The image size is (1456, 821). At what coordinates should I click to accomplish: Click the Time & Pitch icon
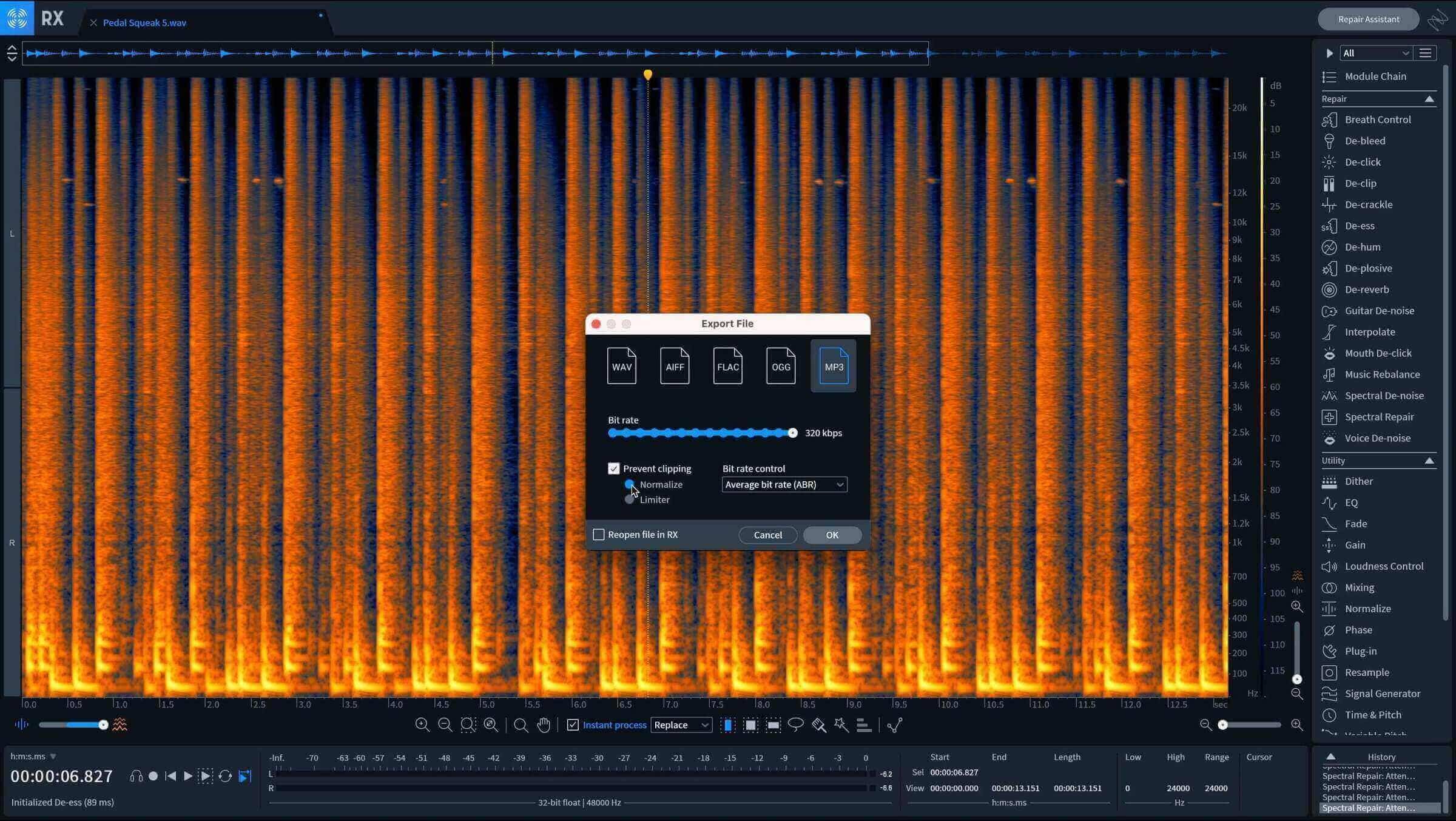pos(1329,715)
